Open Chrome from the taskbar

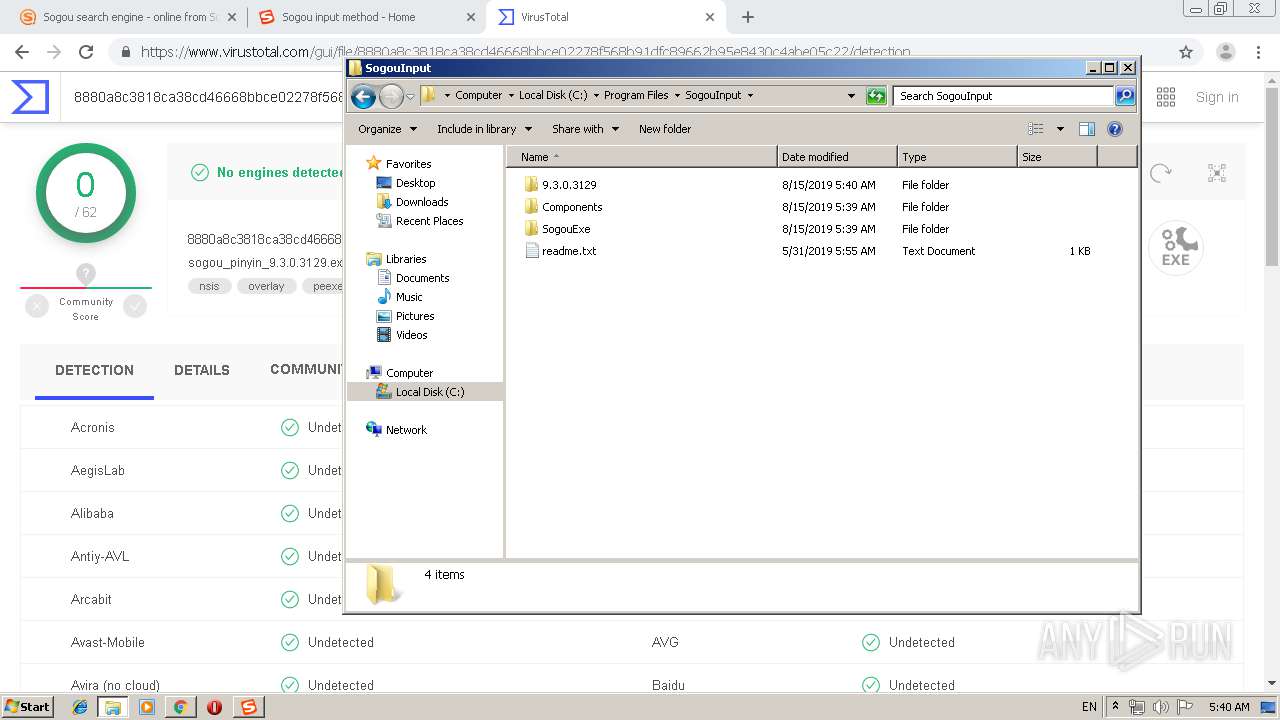[x=180, y=707]
